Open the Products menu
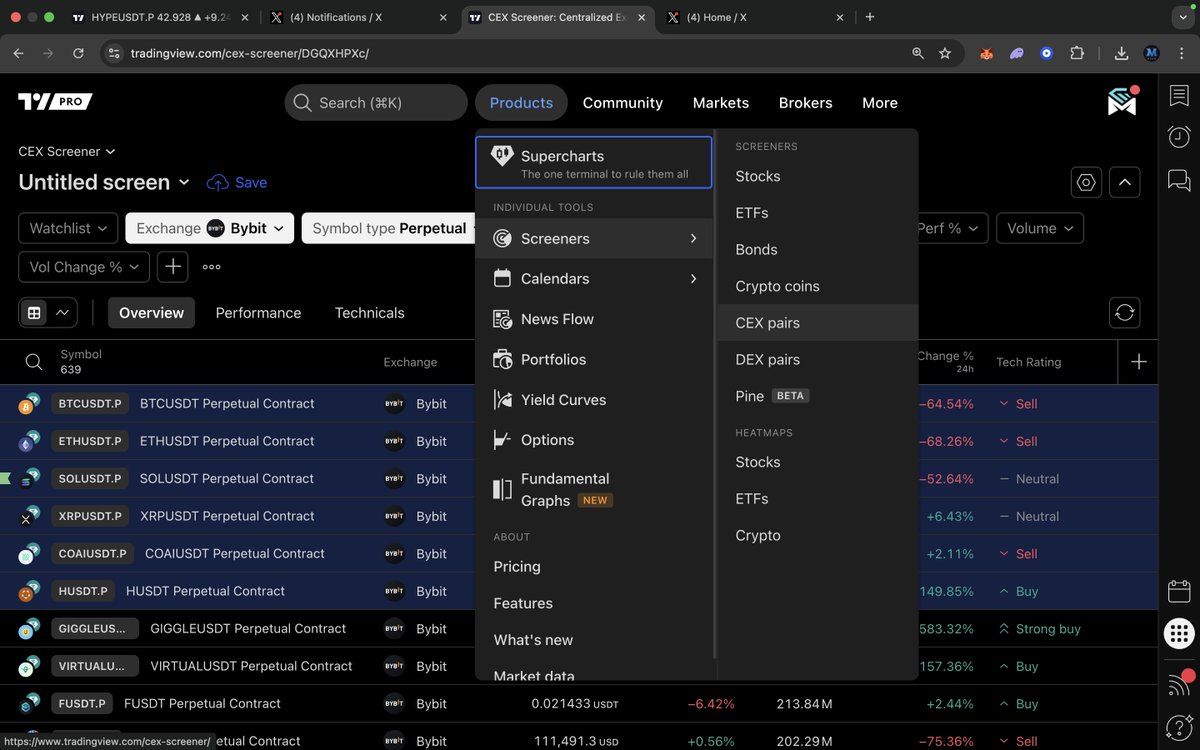 click(x=521, y=102)
